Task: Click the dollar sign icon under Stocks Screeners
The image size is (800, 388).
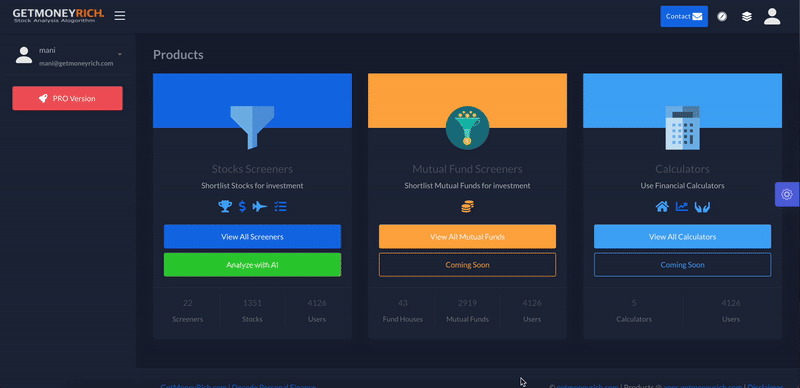Action: pos(242,206)
